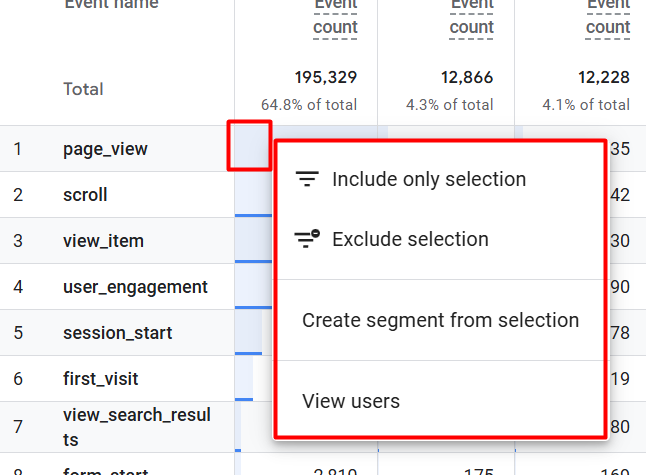Click row number 1 beside page_view
This screenshot has height=475, width=646.
coord(17,149)
